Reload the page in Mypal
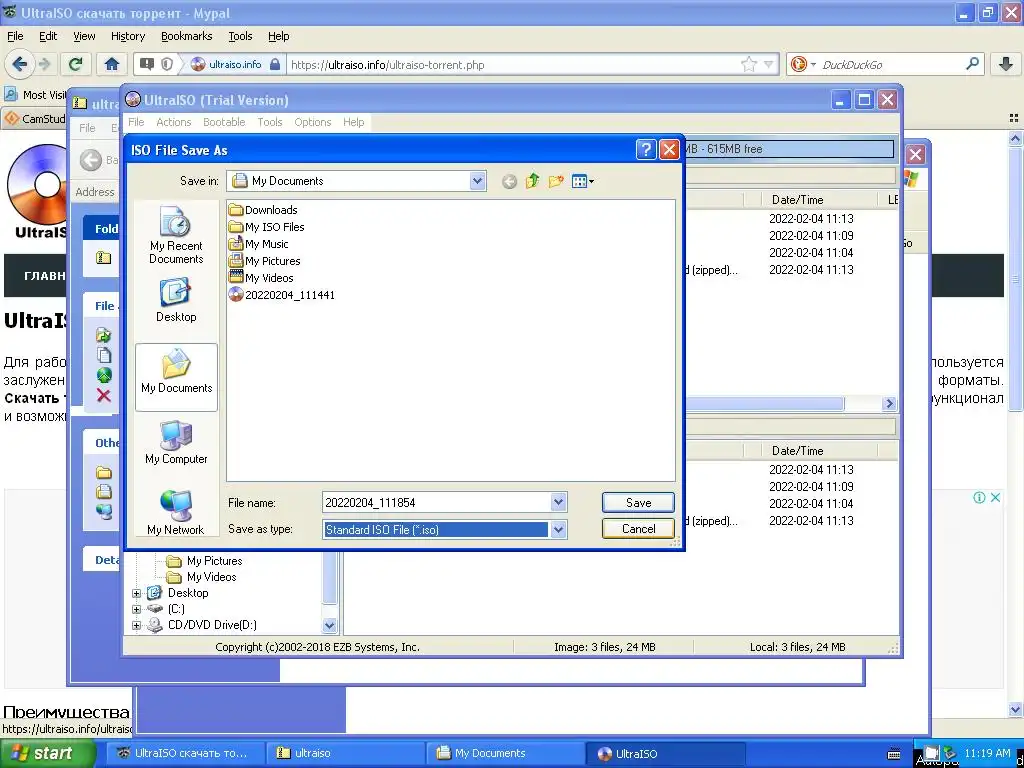The image size is (1024, 768). (x=76, y=64)
